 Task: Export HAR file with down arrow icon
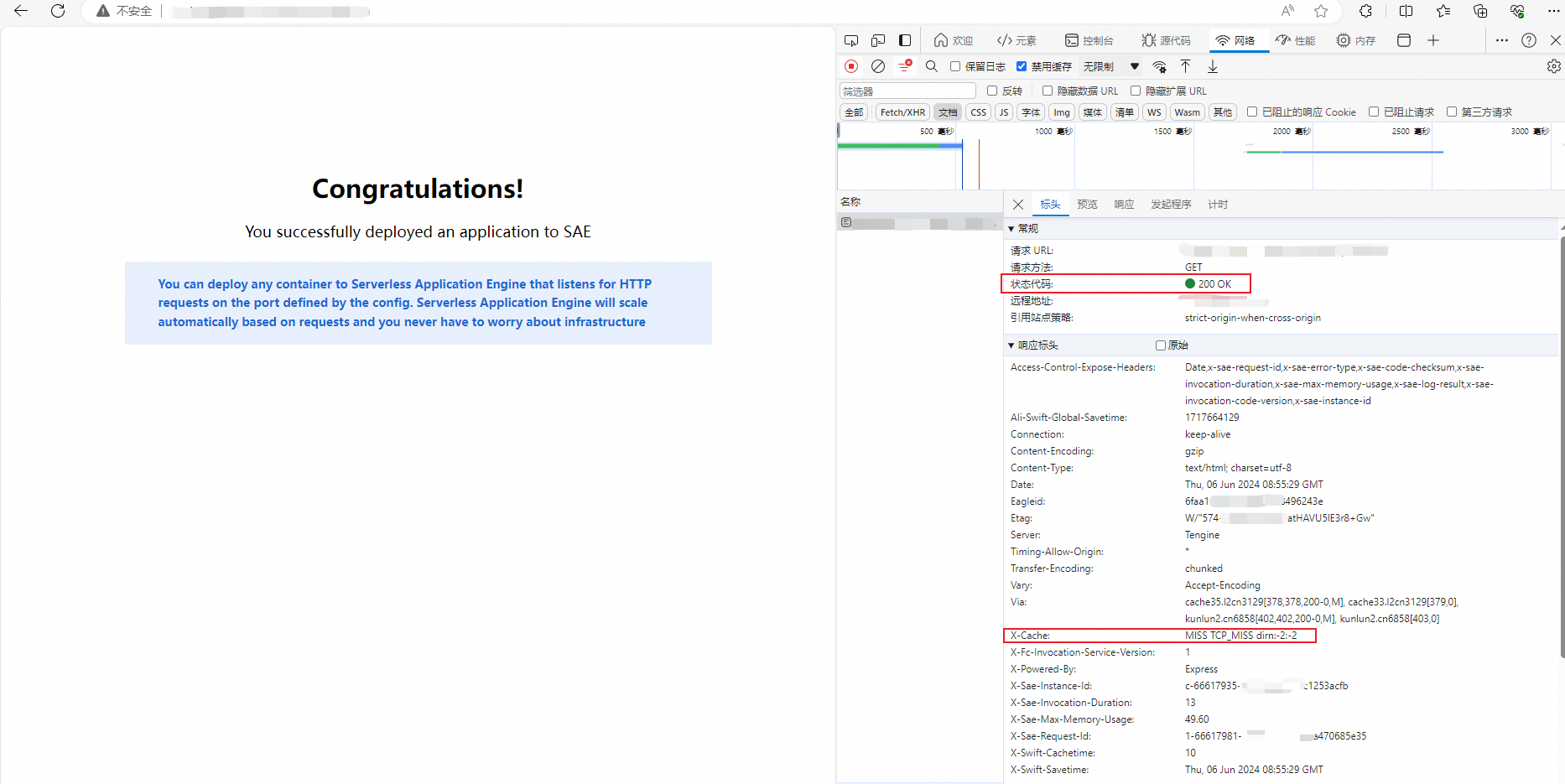1213,66
